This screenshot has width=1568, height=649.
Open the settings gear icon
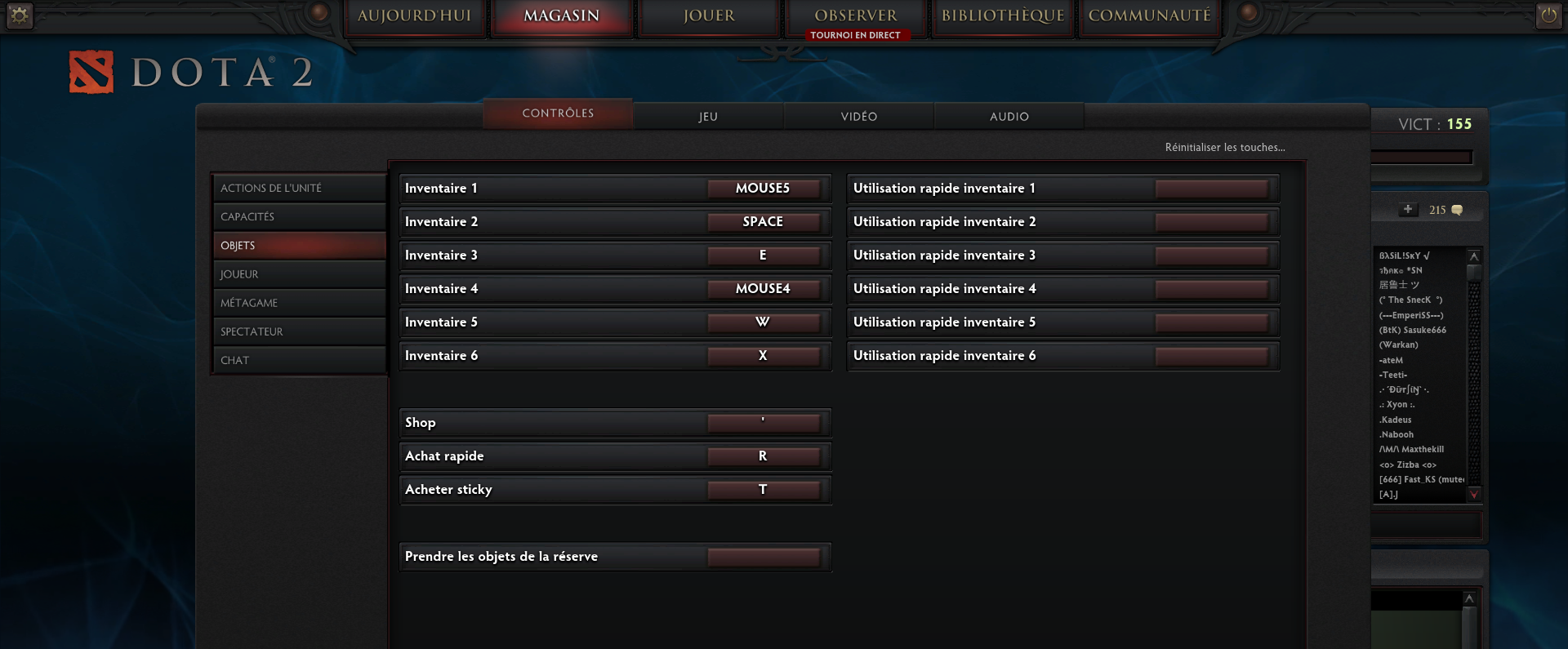[20, 15]
